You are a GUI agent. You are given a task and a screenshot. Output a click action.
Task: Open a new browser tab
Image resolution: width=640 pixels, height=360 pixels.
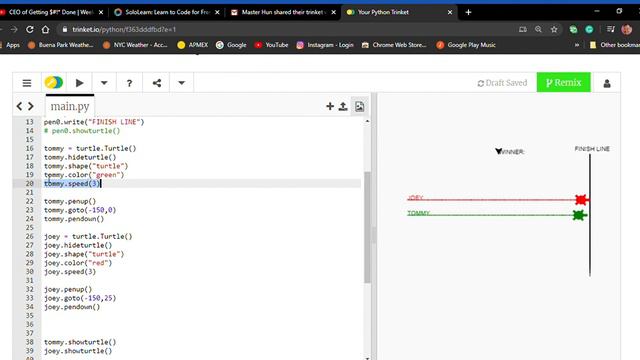(x=468, y=12)
